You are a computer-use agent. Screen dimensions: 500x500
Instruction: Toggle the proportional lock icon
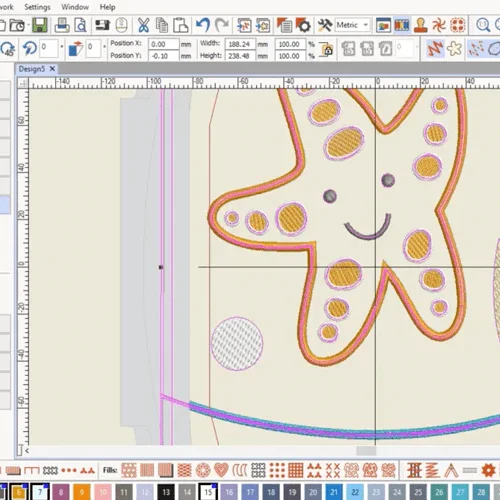[x=326, y=49]
